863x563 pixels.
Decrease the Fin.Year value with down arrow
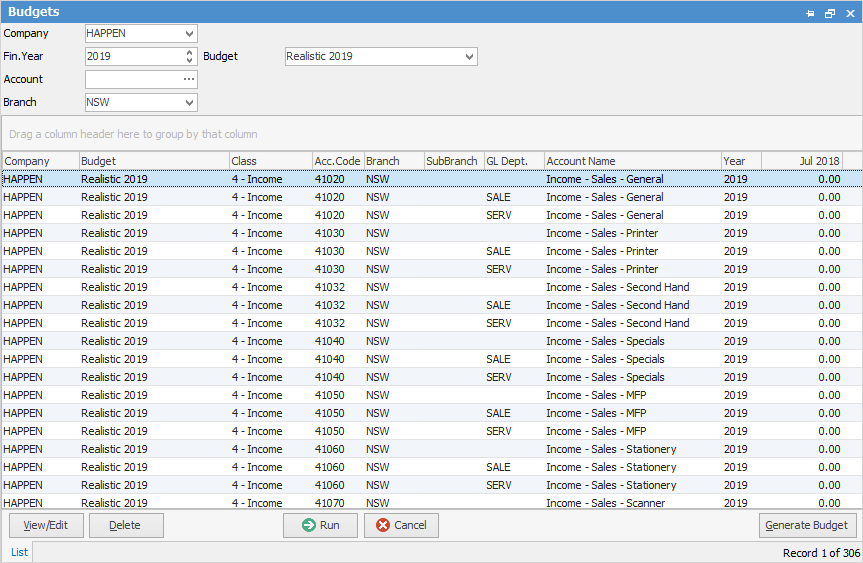190,61
